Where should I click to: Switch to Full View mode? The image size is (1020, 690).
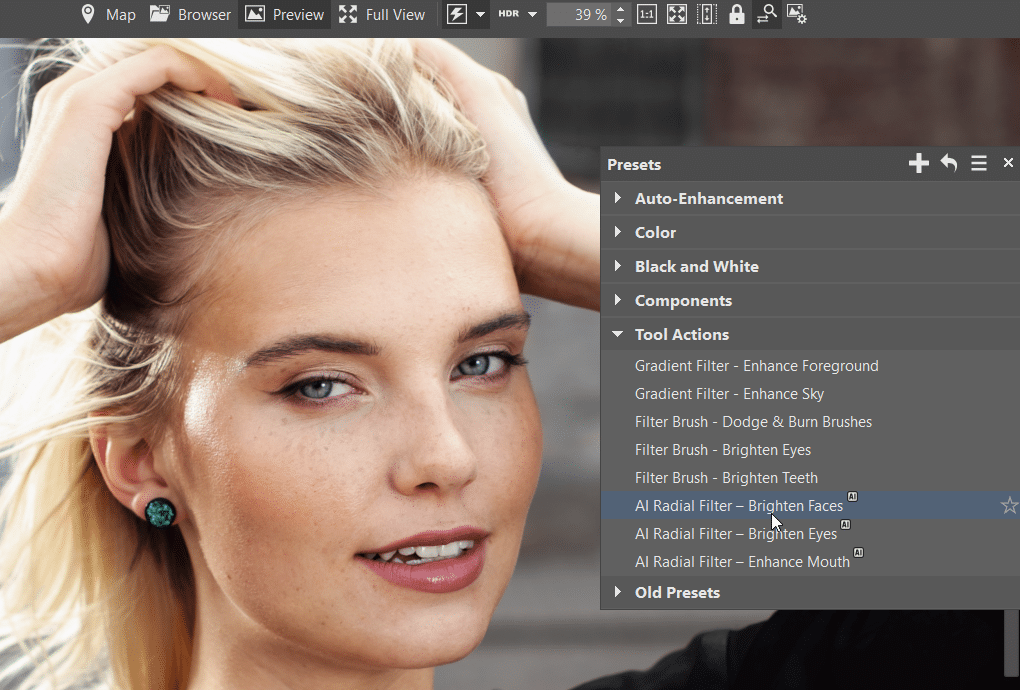click(383, 14)
